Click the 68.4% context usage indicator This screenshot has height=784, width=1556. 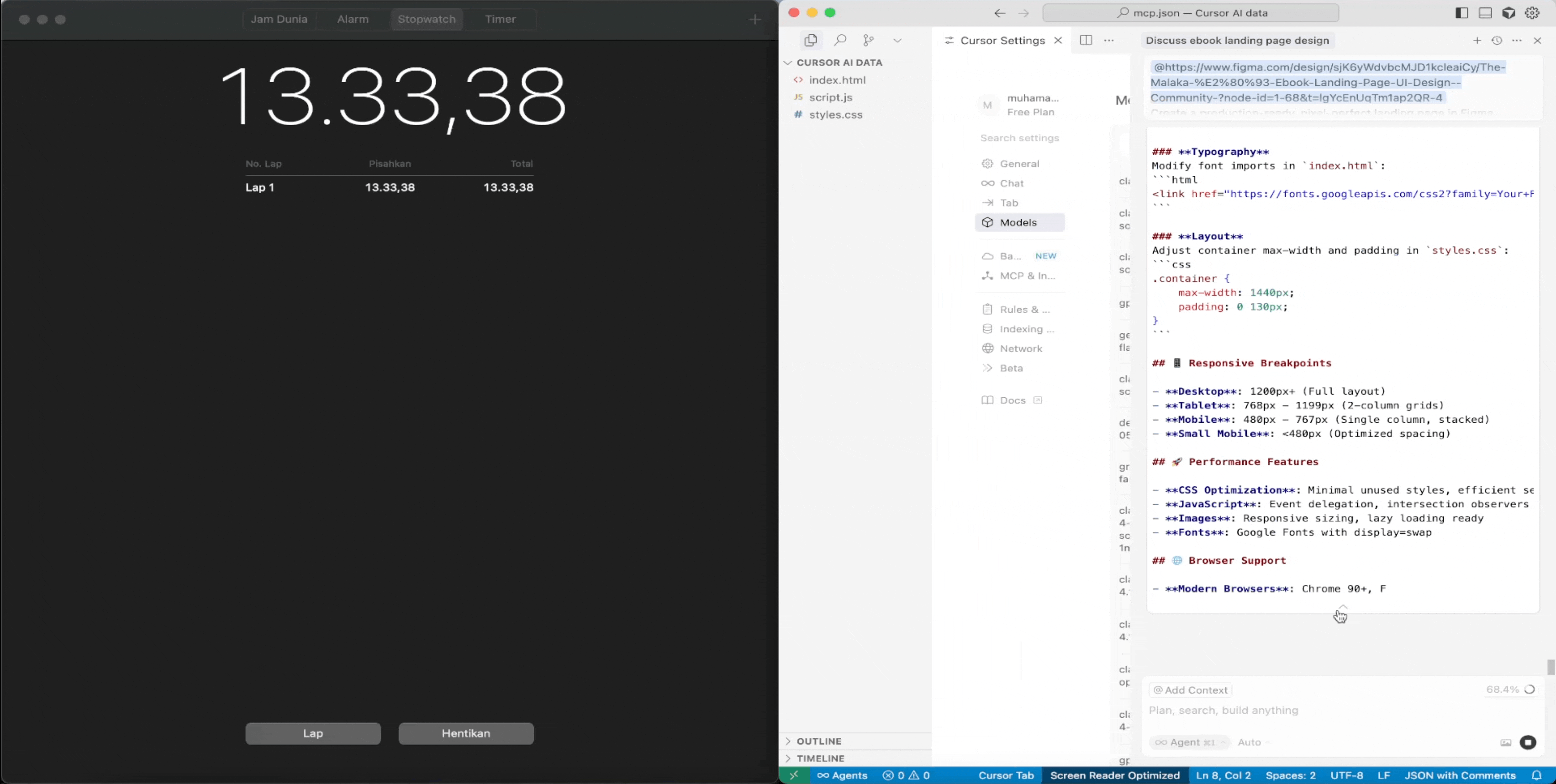click(x=1510, y=690)
